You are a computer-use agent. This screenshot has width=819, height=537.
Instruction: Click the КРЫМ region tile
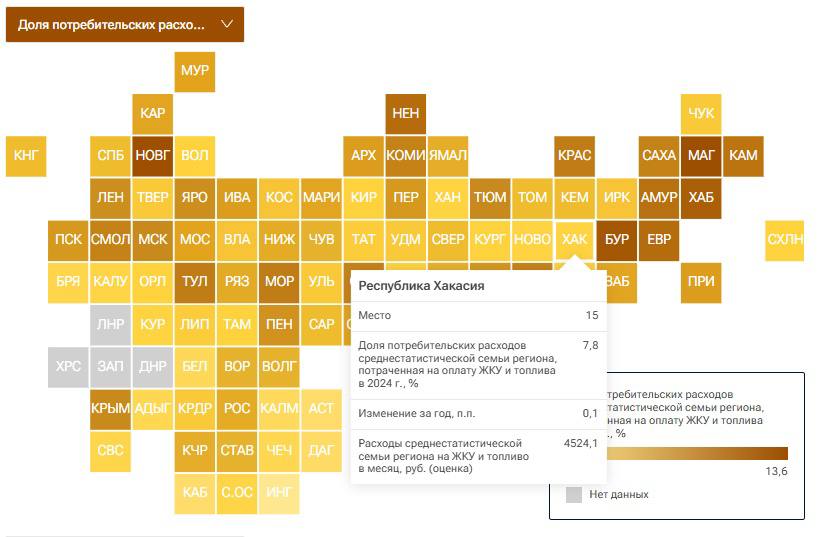pyautogui.click(x=110, y=410)
